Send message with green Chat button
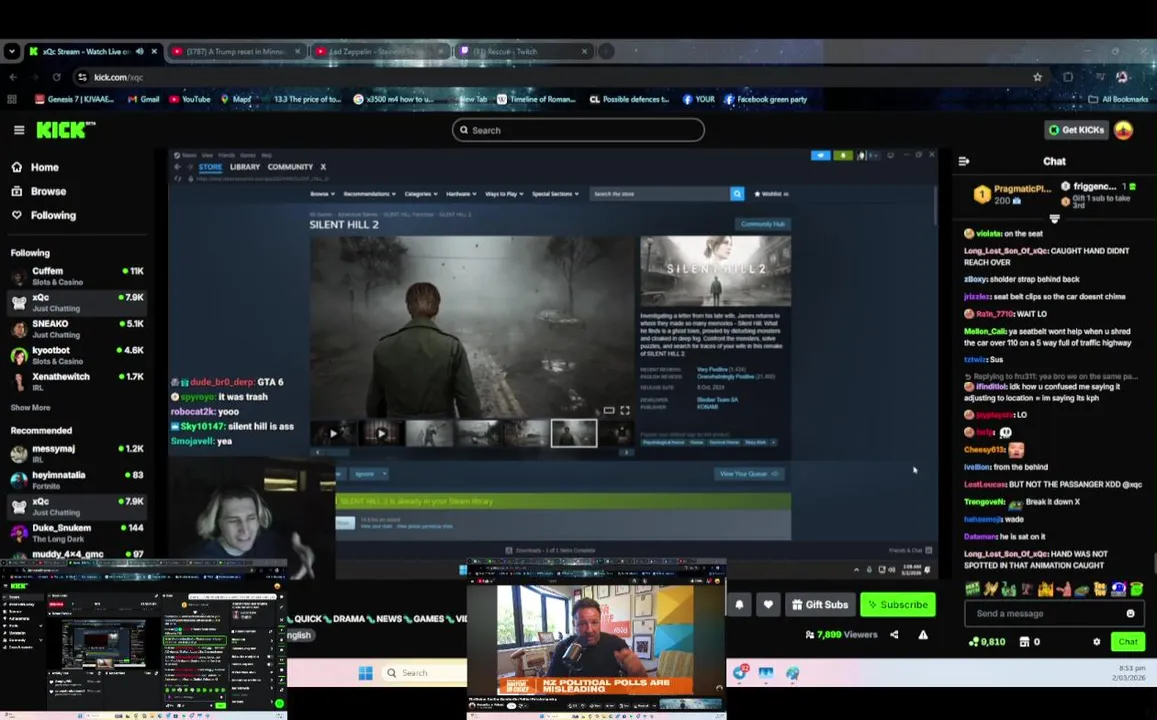The width and height of the screenshot is (1157, 720). tap(1127, 642)
